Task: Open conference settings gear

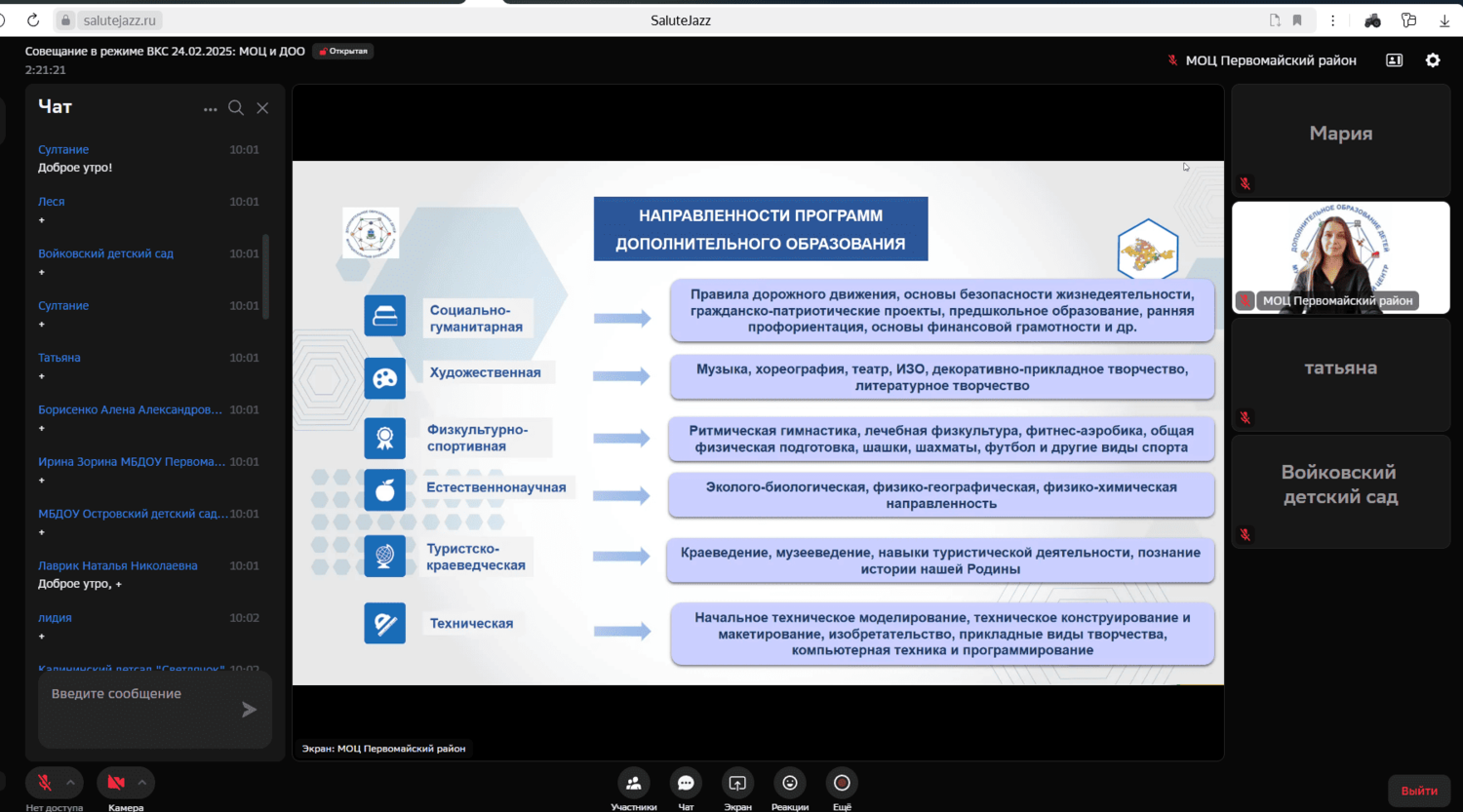Action: click(x=1433, y=60)
